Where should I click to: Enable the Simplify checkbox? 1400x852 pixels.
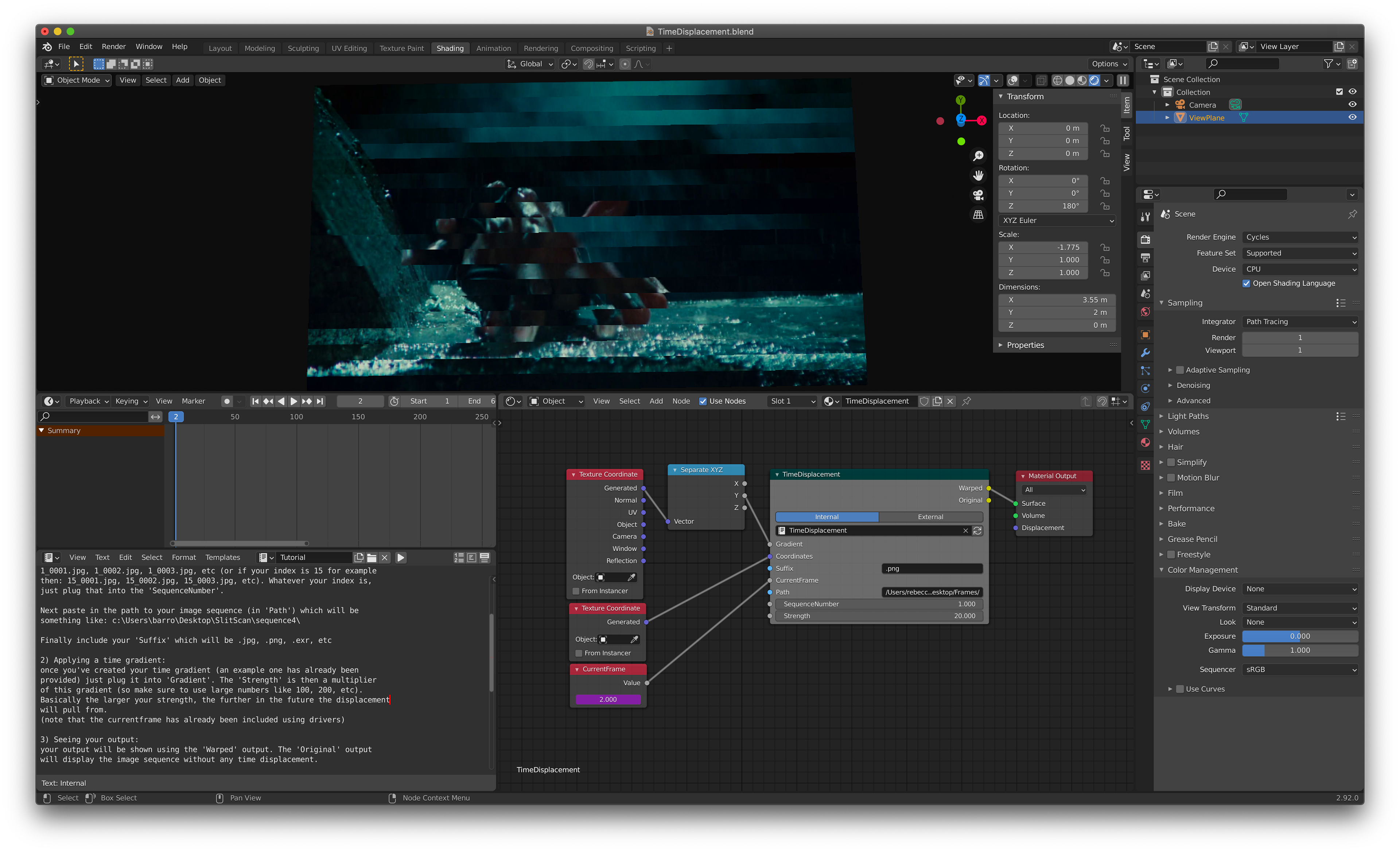point(1171,462)
